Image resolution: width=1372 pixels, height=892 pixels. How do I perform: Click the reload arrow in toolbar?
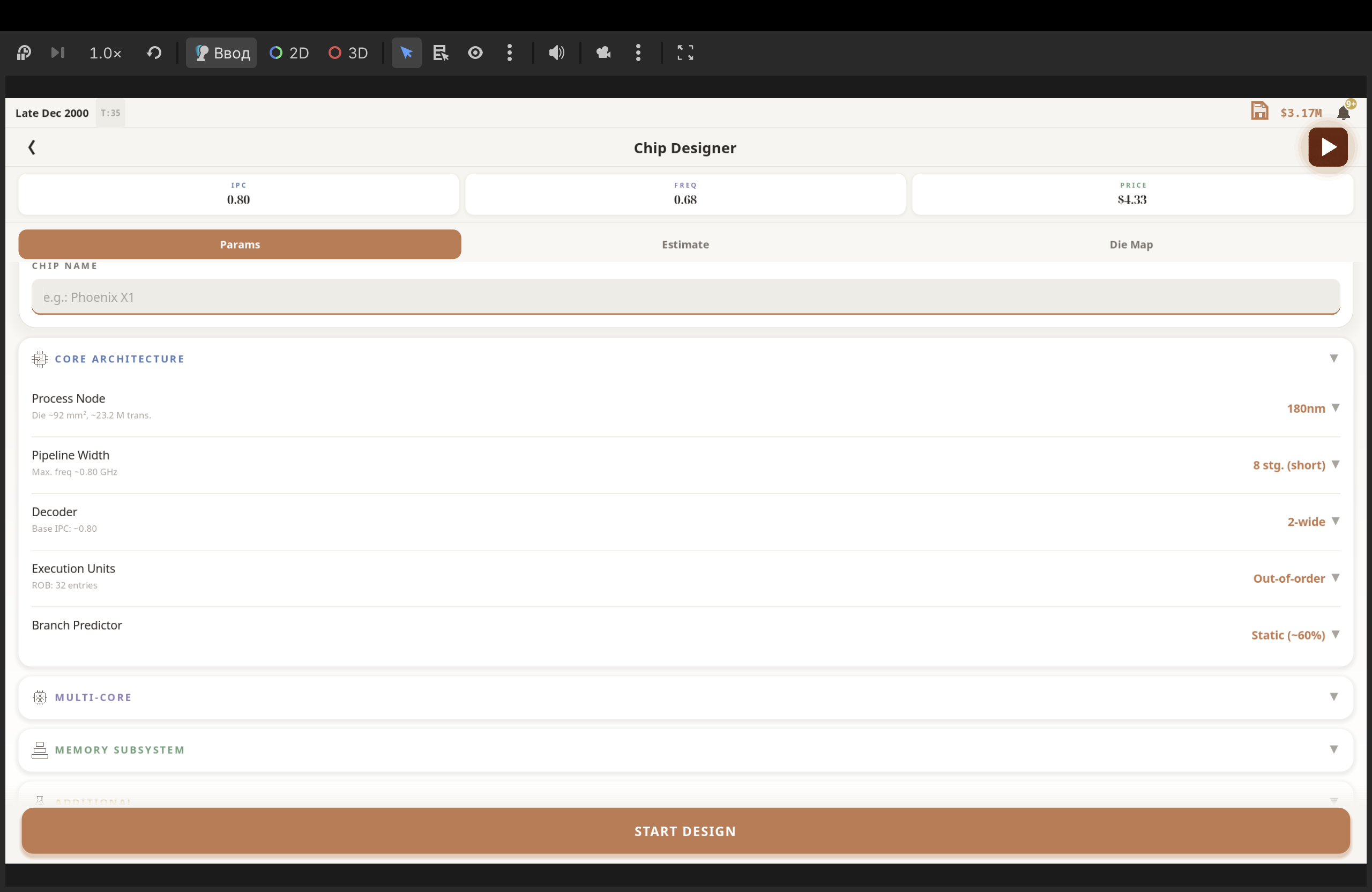tap(154, 53)
